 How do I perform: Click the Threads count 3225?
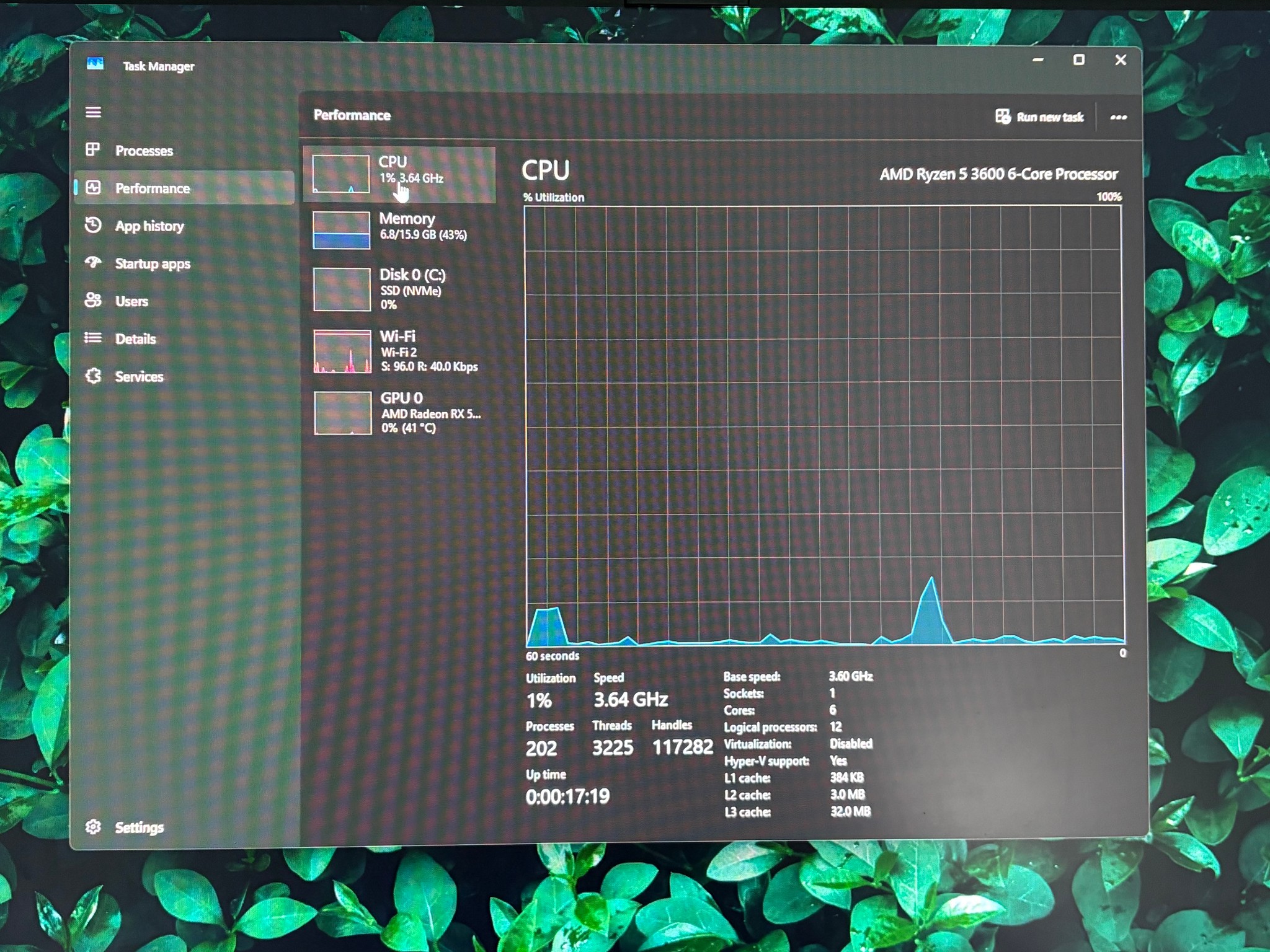[613, 748]
